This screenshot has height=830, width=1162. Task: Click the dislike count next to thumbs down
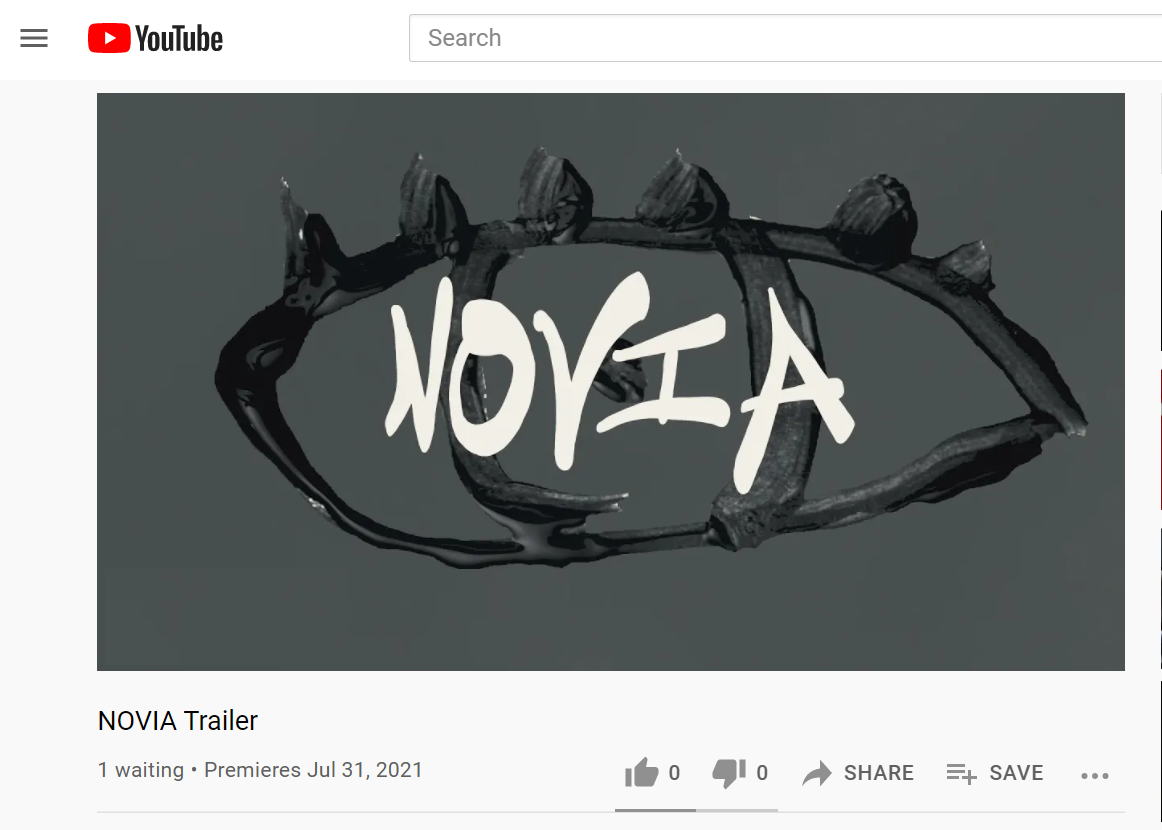(762, 773)
